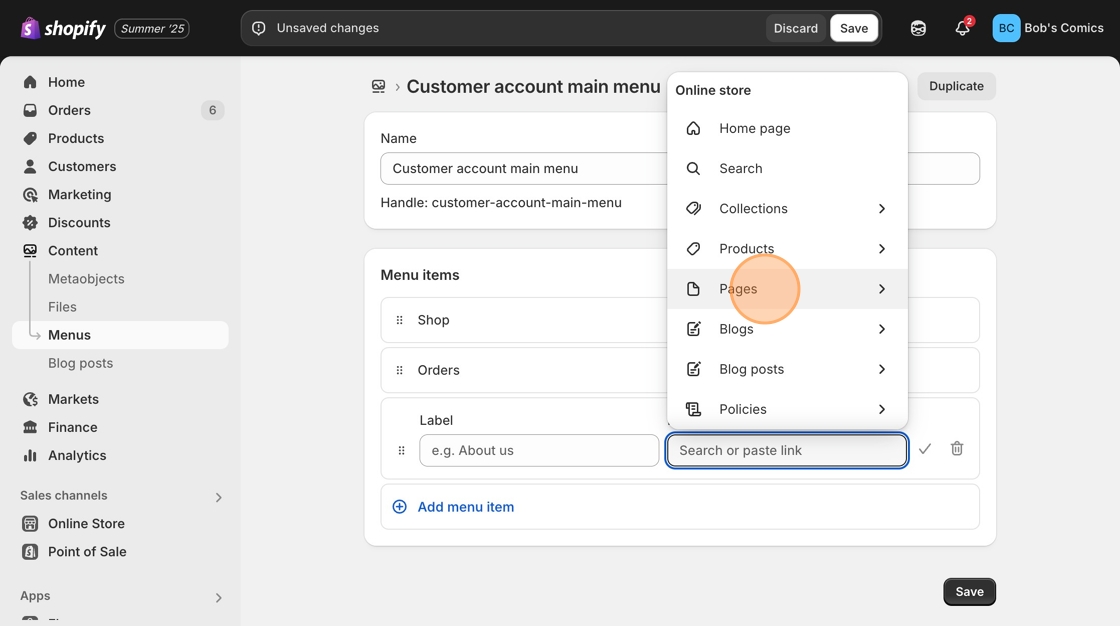Image resolution: width=1120 pixels, height=626 pixels.
Task: Click the drag handle beside Orders
Action: point(400,370)
